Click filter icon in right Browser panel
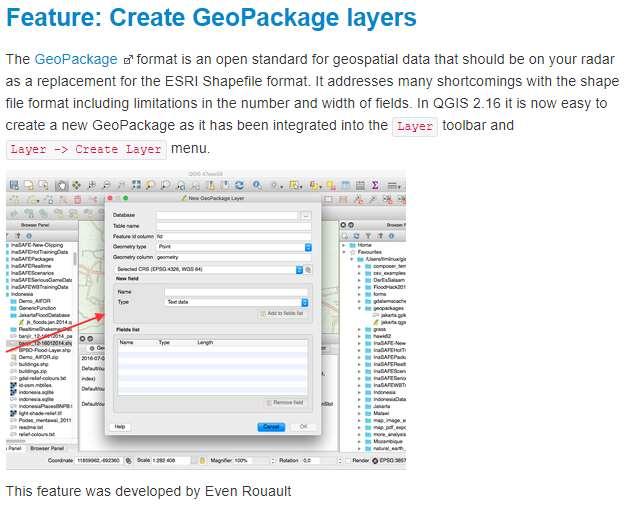 tap(369, 236)
